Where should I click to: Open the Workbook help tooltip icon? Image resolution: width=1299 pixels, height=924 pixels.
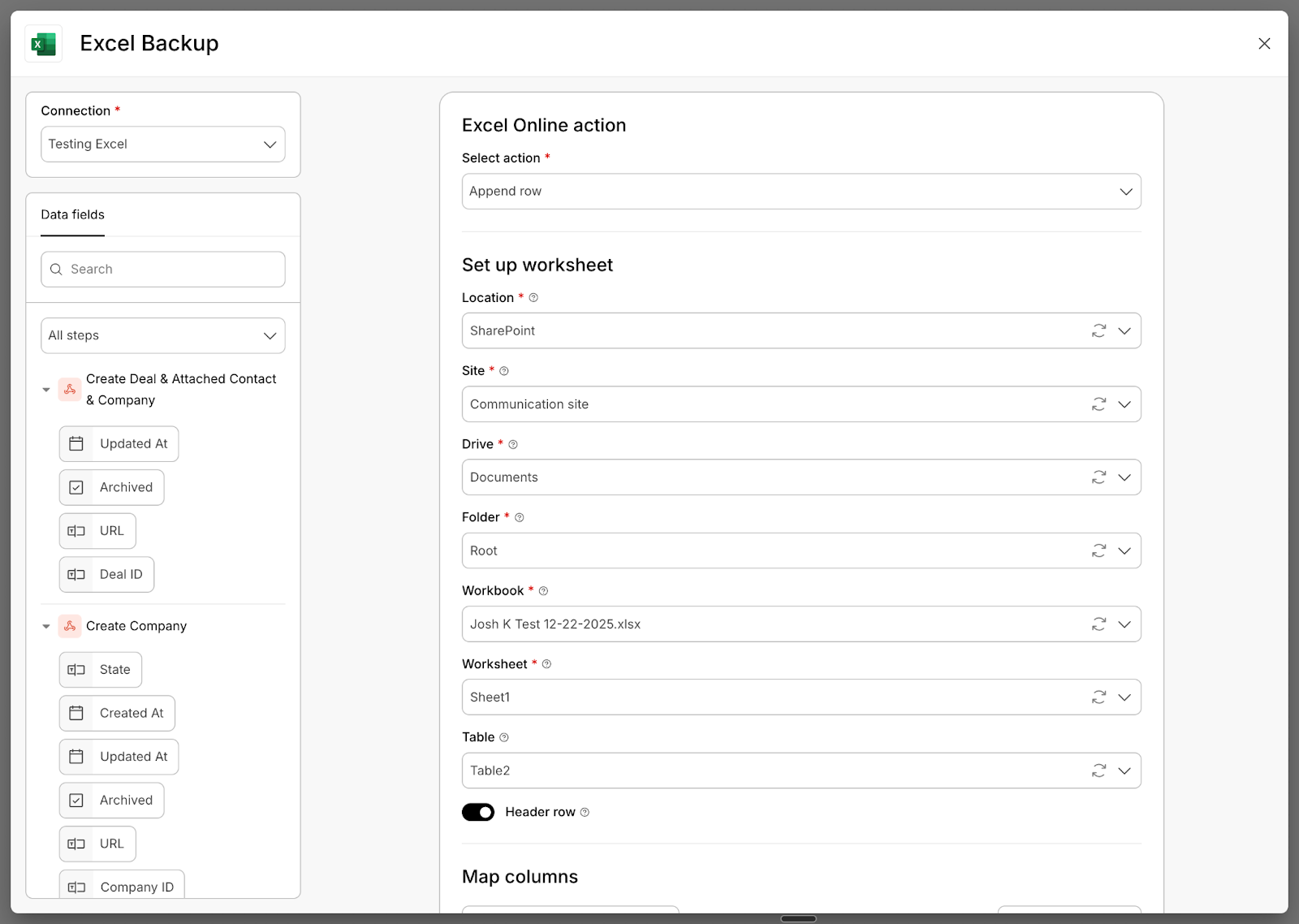[x=543, y=591]
